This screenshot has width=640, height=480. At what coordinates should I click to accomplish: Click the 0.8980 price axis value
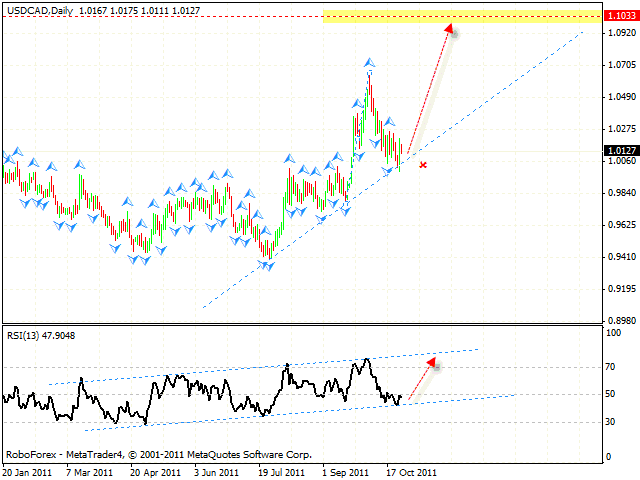pyautogui.click(x=620, y=321)
